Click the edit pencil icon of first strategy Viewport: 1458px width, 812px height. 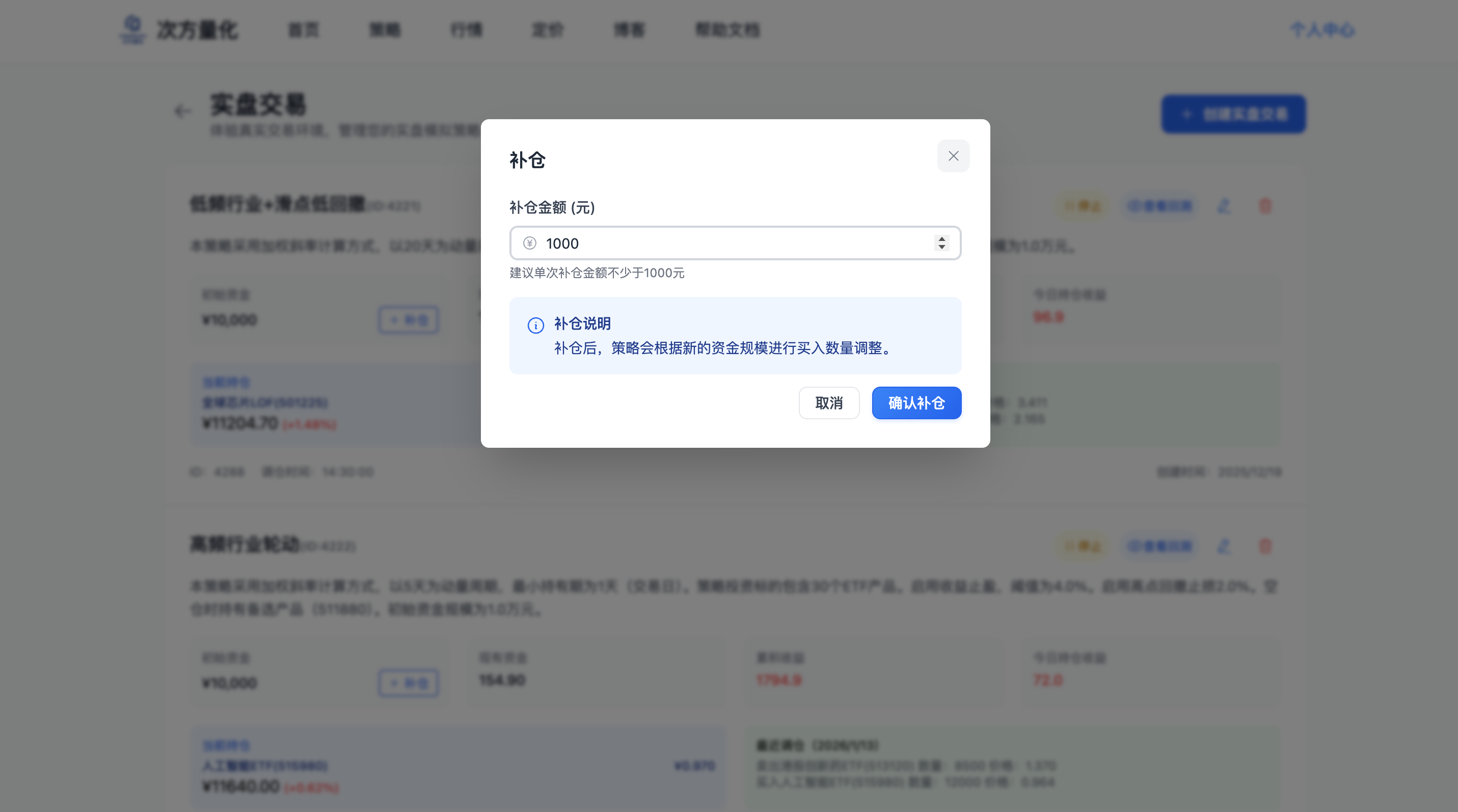[1224, 206]
